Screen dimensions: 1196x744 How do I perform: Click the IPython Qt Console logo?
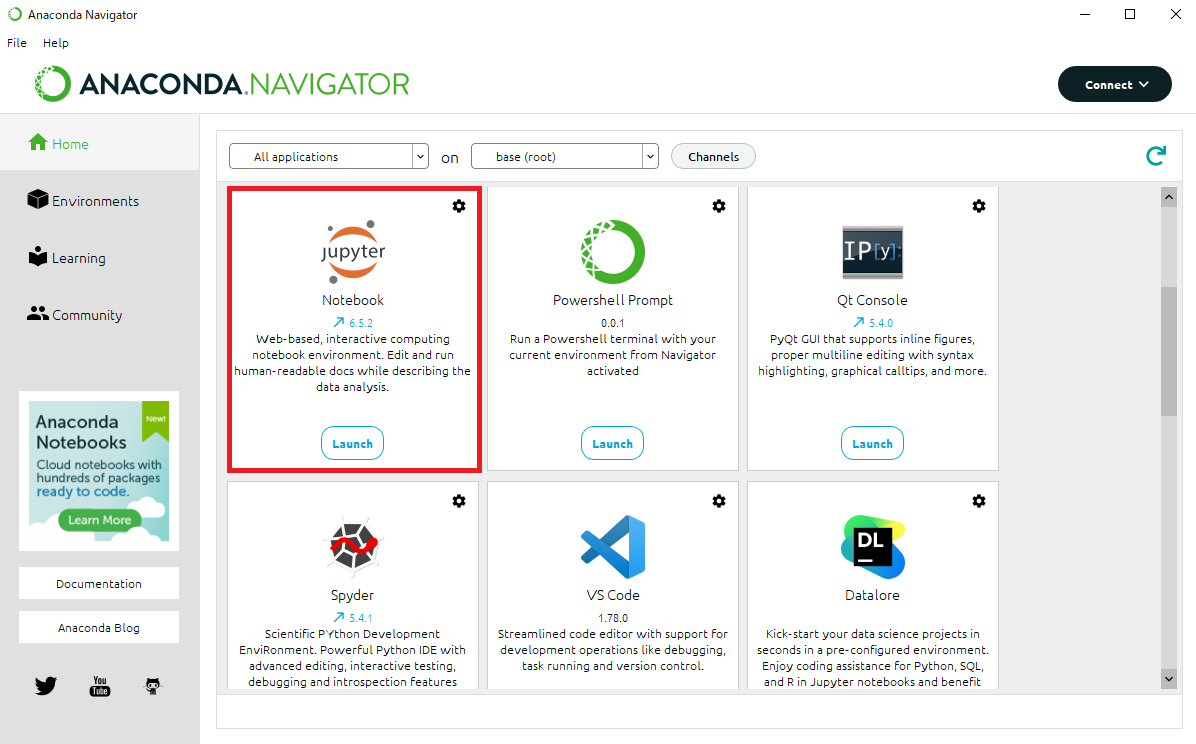tap(873, 252)
